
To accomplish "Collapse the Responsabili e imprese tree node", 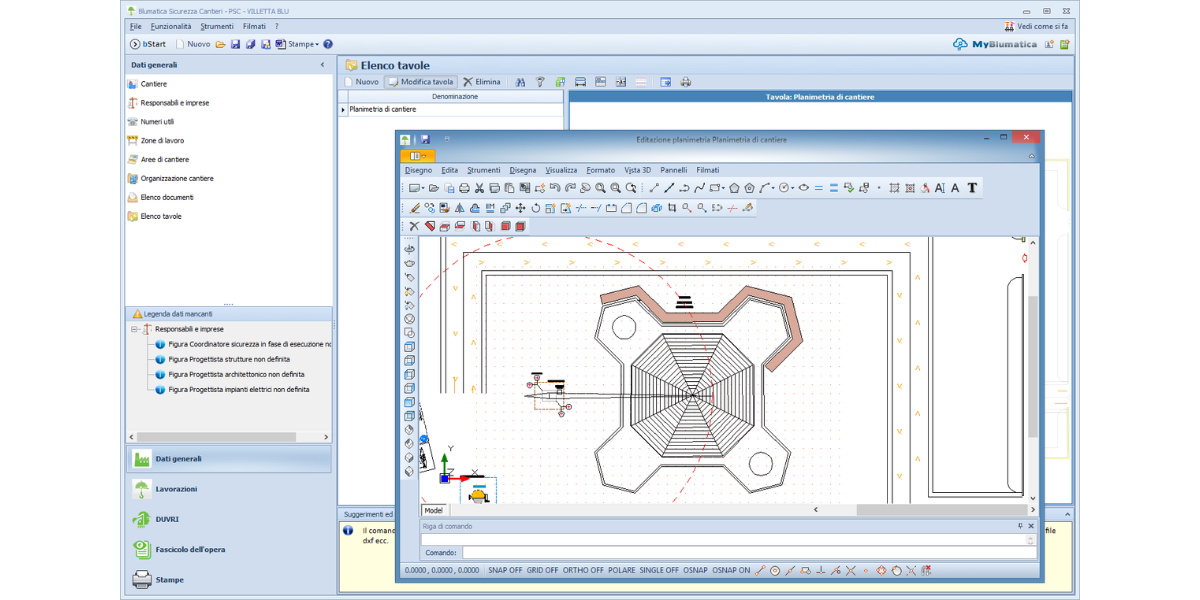I will (x=135, y=329).
